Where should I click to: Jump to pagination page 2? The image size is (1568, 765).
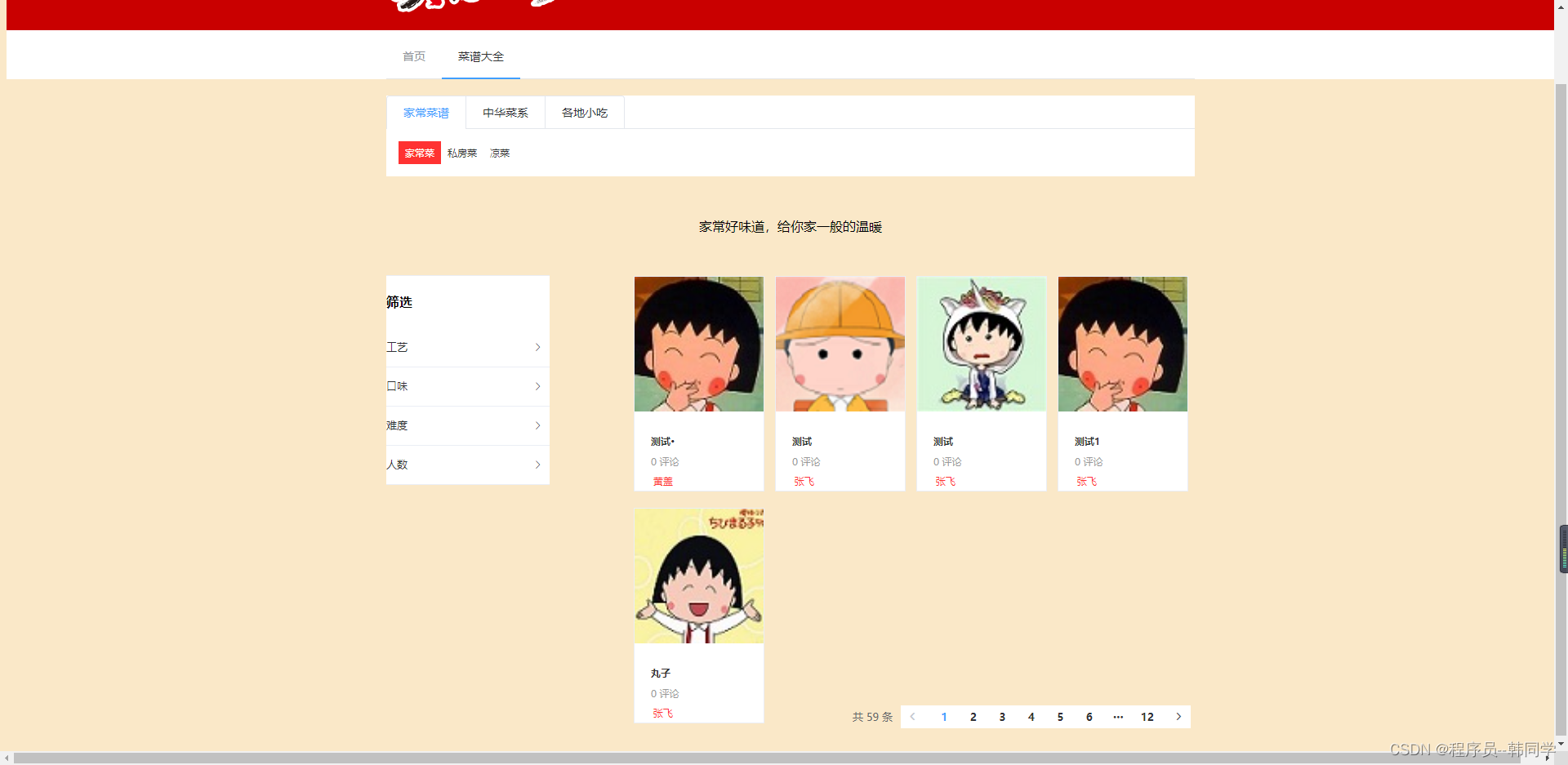(x=973, y=717)
